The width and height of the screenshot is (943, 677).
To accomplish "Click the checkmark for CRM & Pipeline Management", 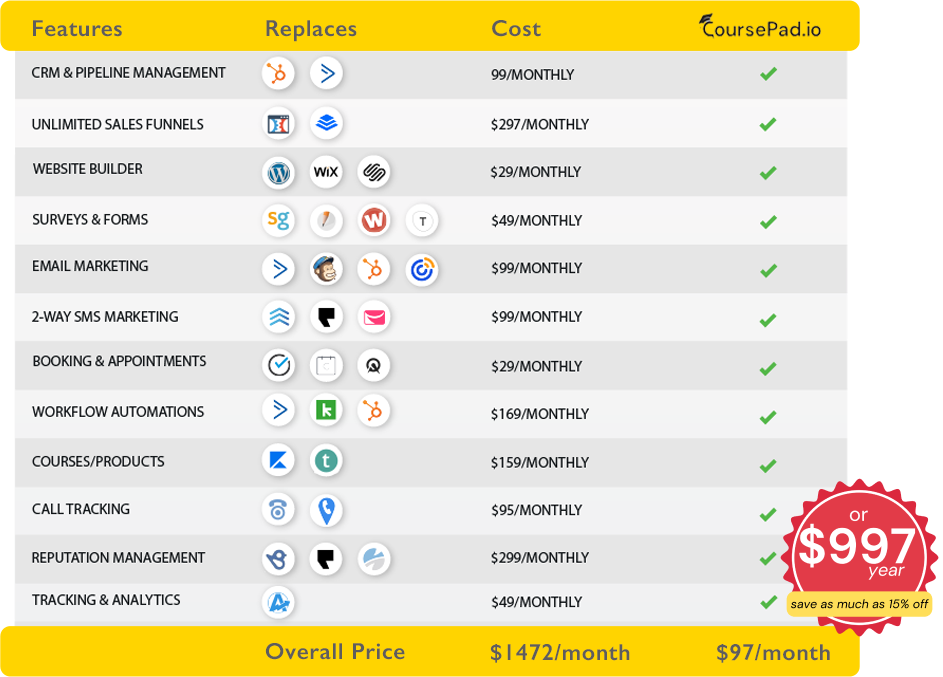I will tap(768, 74).
